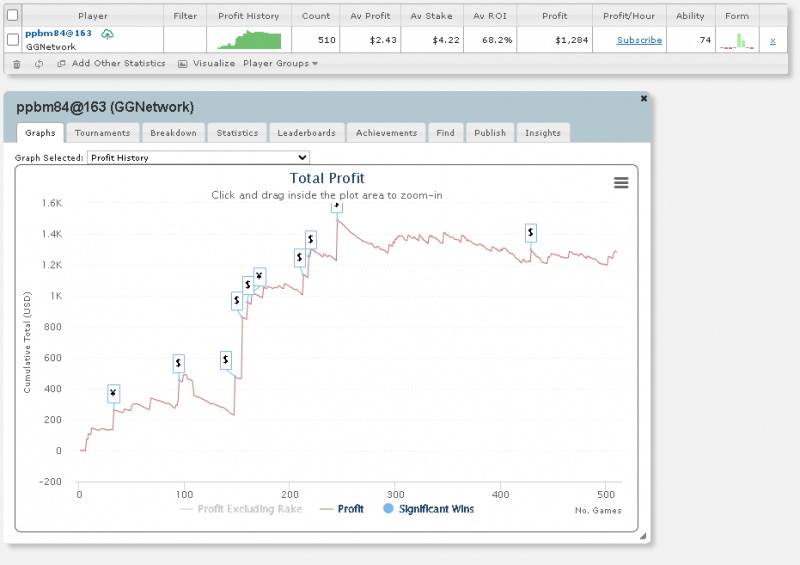The width and height of the screenshot is (800, 565).
Task: Click the trash delete icon in toolbar
Action: point(15,64)
